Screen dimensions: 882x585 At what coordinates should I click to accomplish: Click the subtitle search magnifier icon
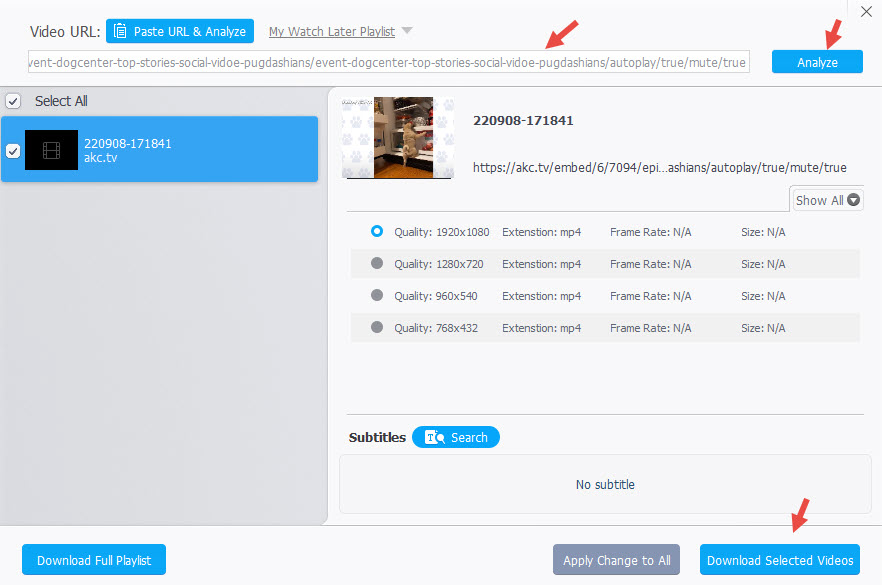pyautogui.click(x=434, y=437)
